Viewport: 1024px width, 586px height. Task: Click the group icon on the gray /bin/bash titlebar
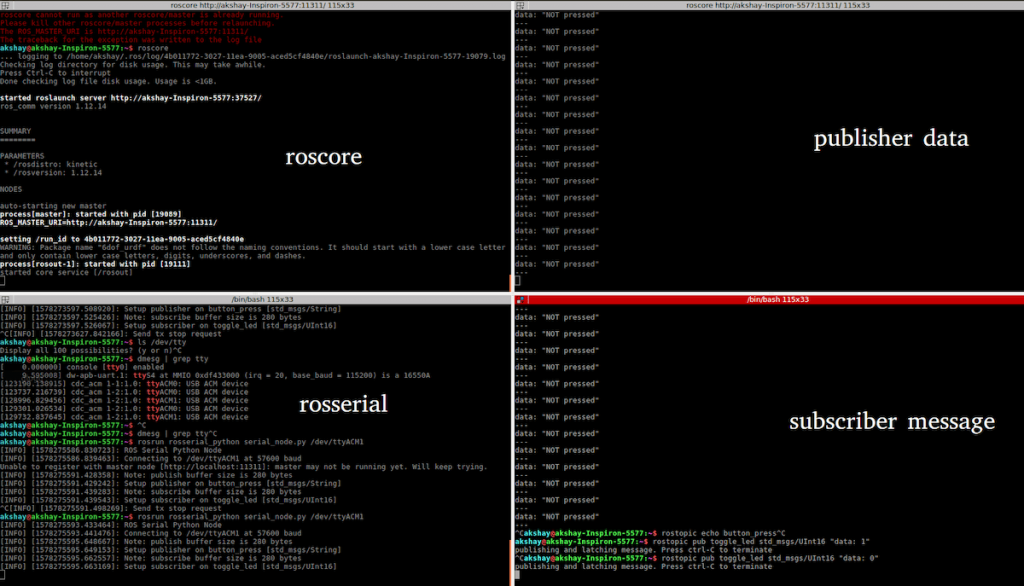pos(7,299)
